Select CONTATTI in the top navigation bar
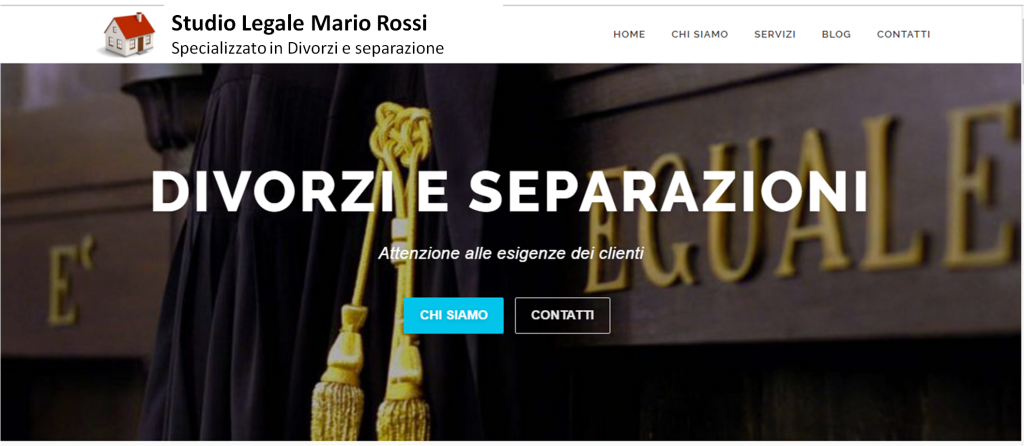The width and height of the screenshot is (1024, 446). [903, 35]
